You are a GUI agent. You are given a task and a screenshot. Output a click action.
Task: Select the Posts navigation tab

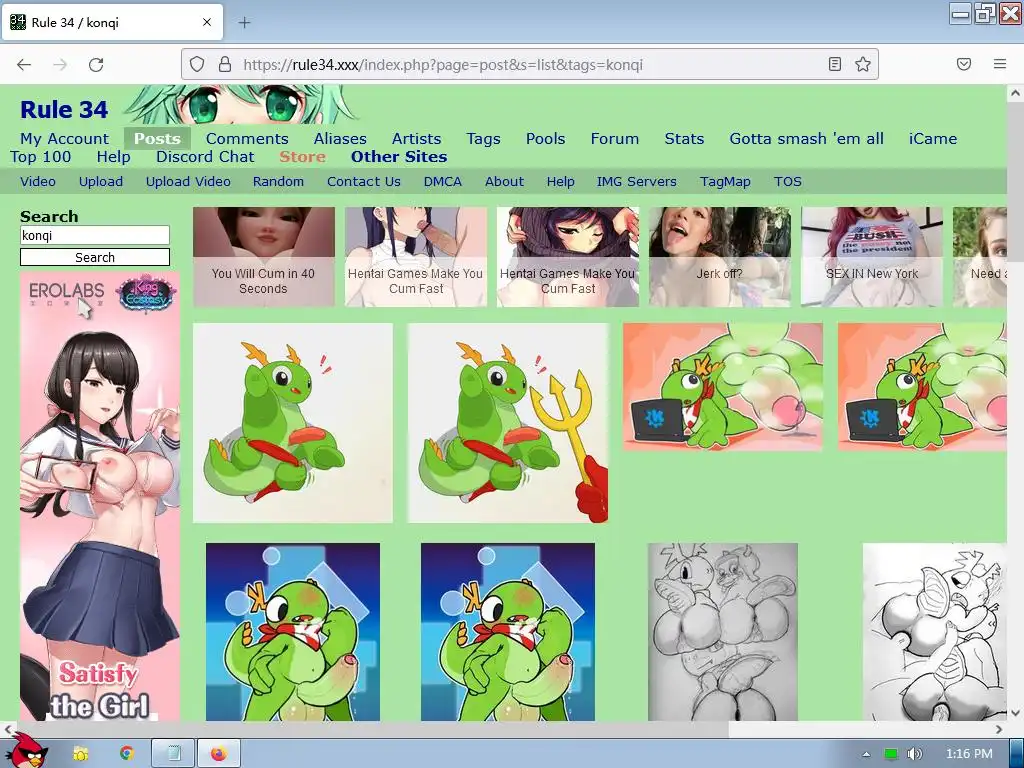point(157,138)
